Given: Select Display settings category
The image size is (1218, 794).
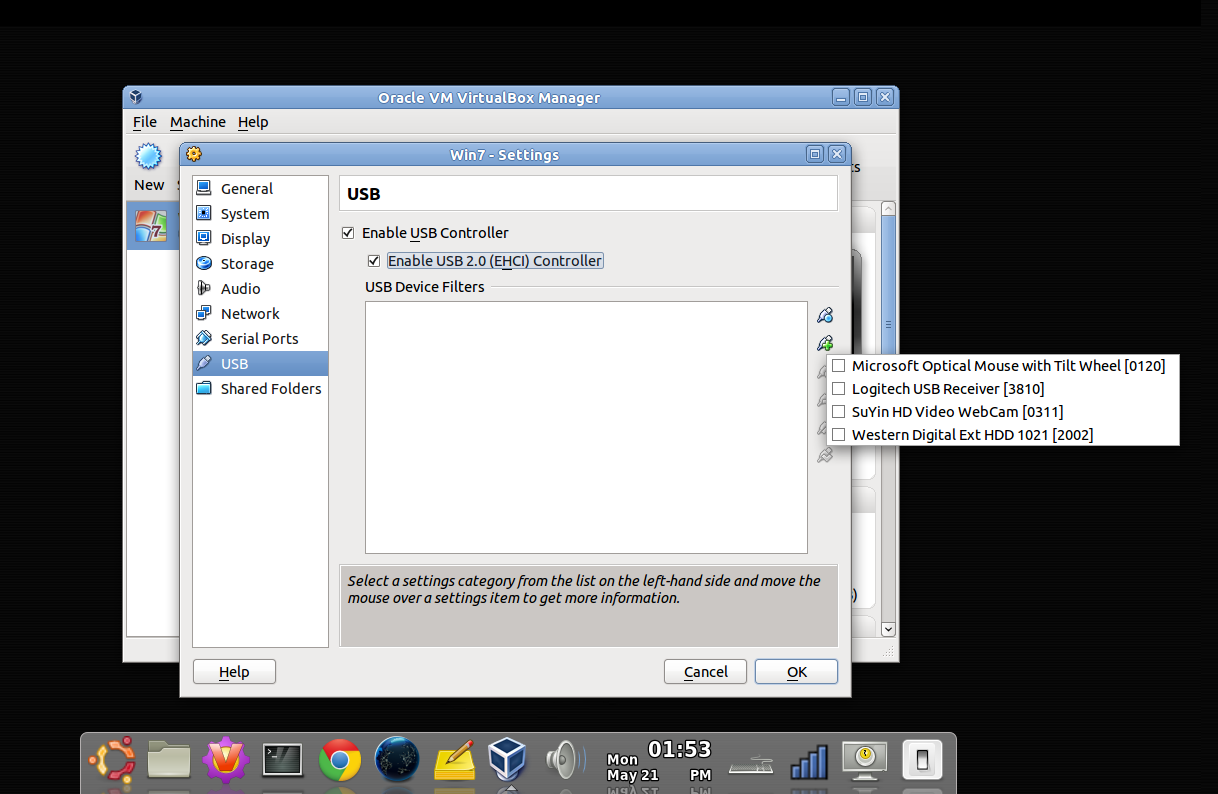Looking at the screenshot, I should [x=260, y=239].
